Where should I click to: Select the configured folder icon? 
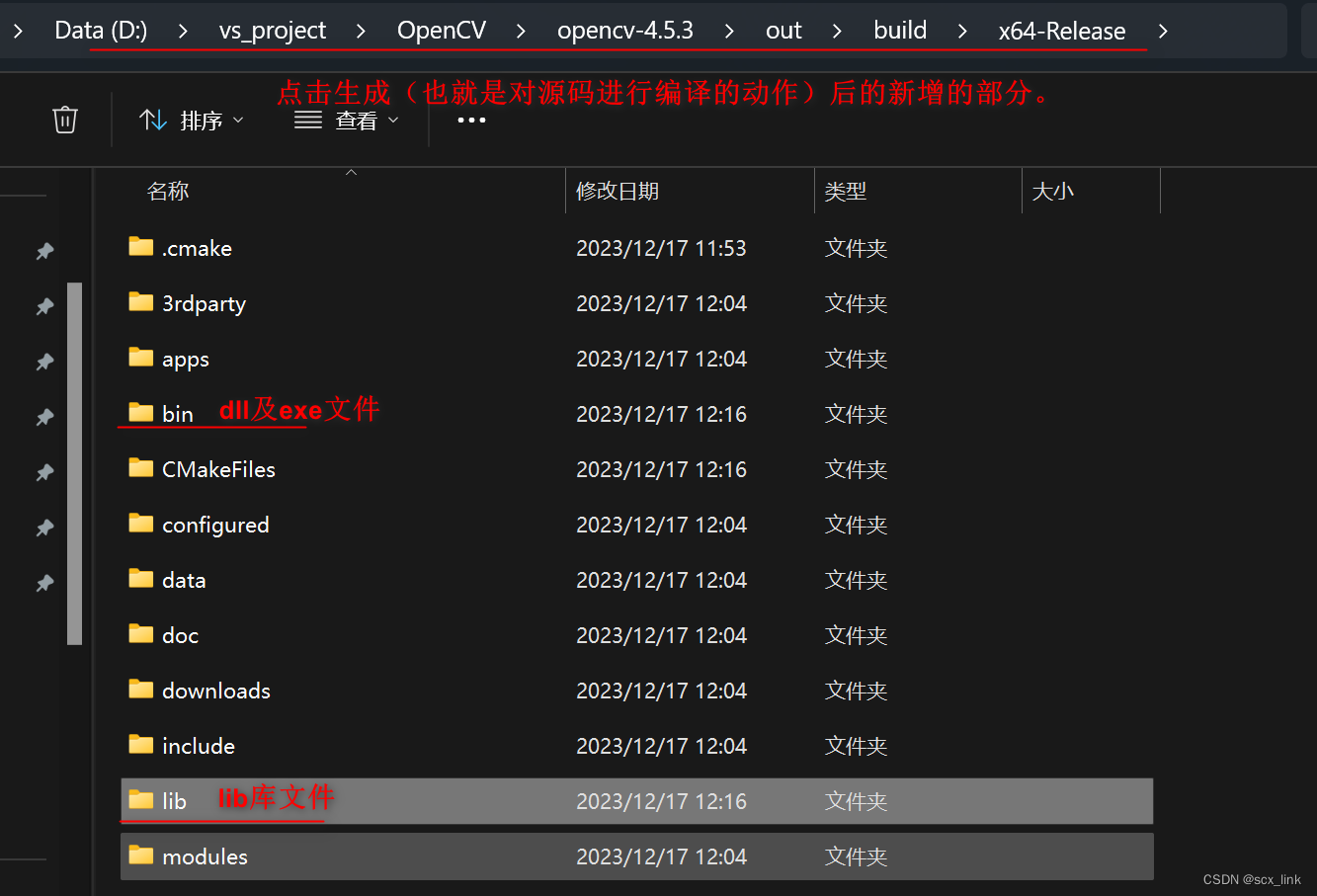[x=141, y=524]
